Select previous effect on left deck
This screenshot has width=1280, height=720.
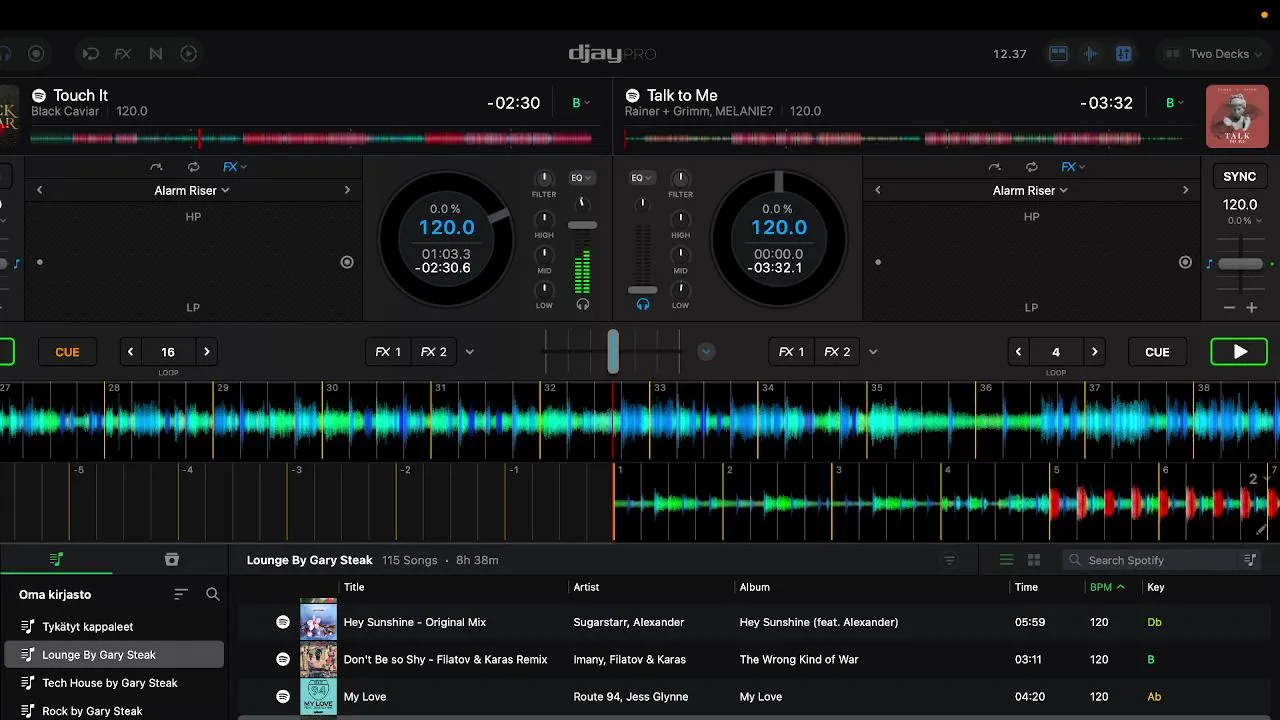(40, 190)
